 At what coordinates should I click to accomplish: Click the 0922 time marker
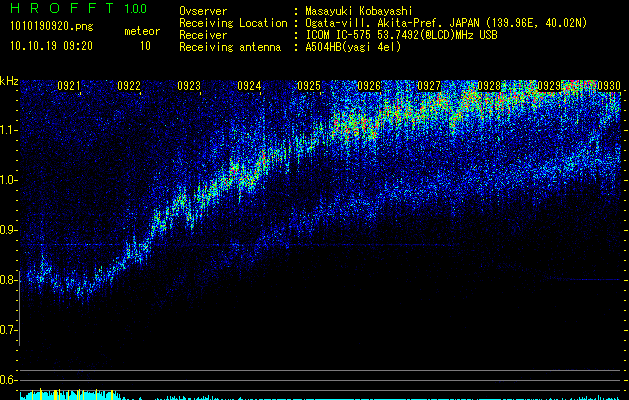click(x=129, y=86)
